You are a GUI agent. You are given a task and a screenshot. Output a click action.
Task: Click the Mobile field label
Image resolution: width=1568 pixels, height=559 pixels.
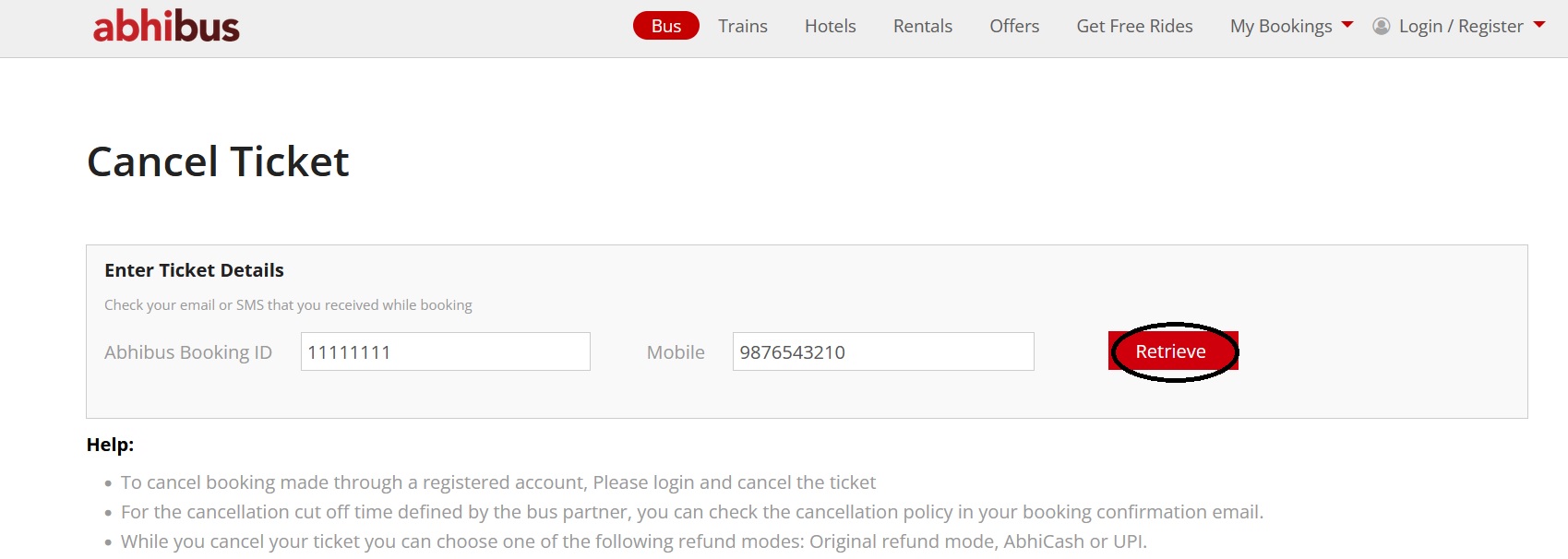[675, 352]
